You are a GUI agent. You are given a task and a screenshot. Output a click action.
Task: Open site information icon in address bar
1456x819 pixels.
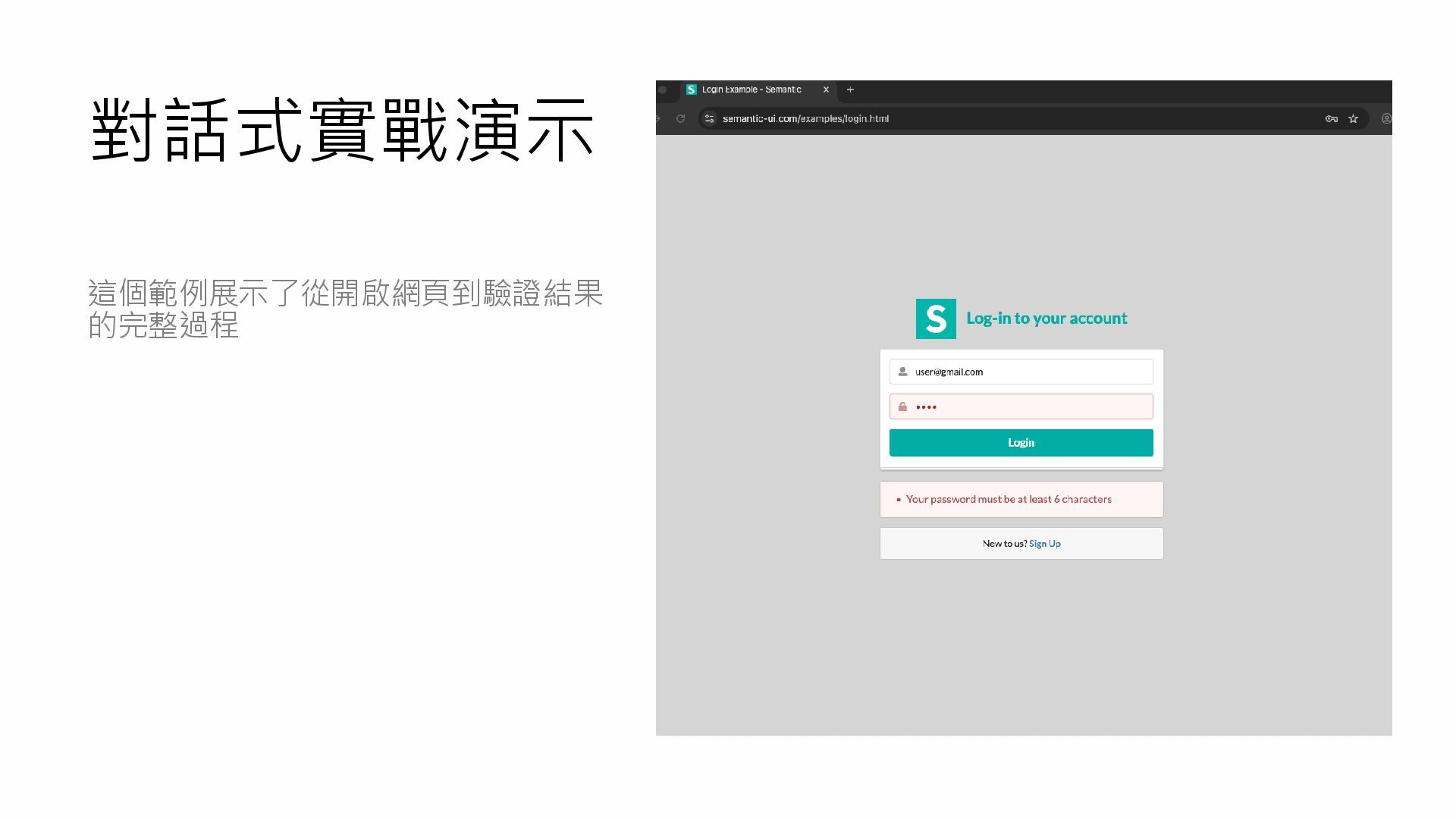pyautogui.click(x=709, y=118)
